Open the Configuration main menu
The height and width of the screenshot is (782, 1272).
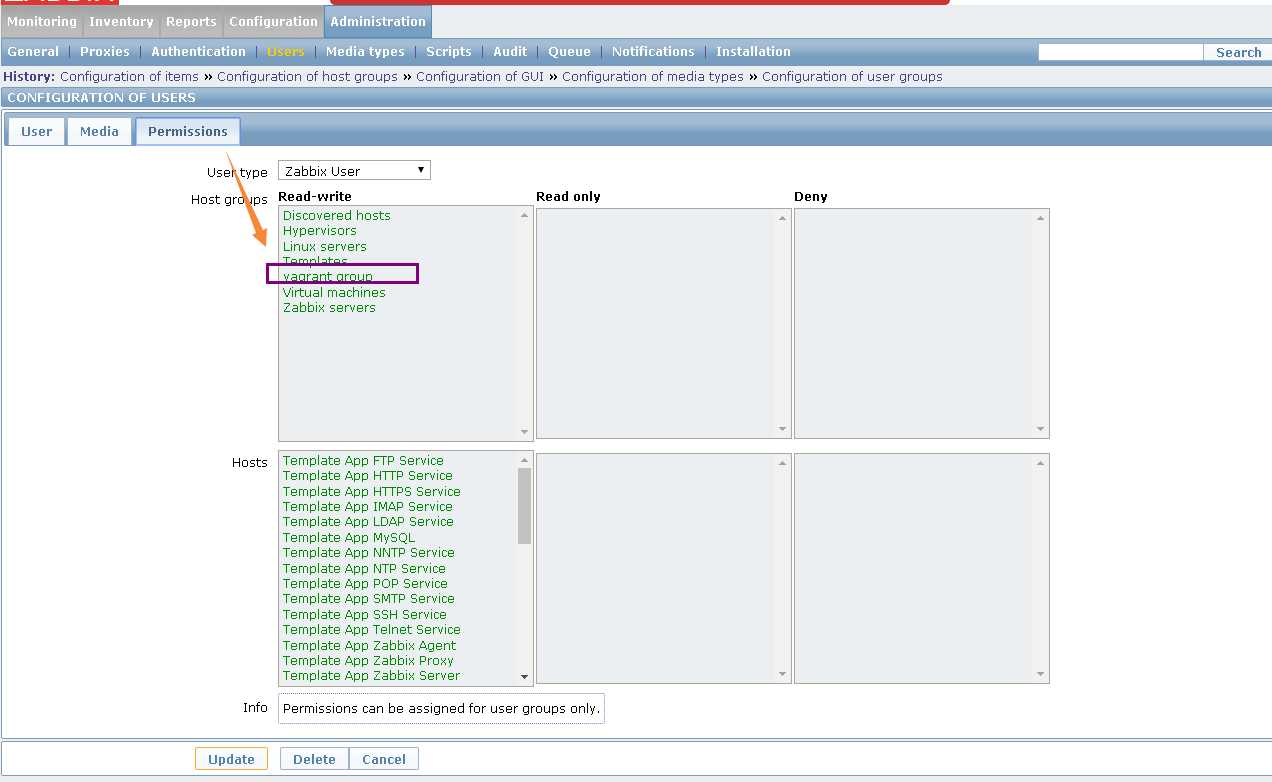pos(273,21)
